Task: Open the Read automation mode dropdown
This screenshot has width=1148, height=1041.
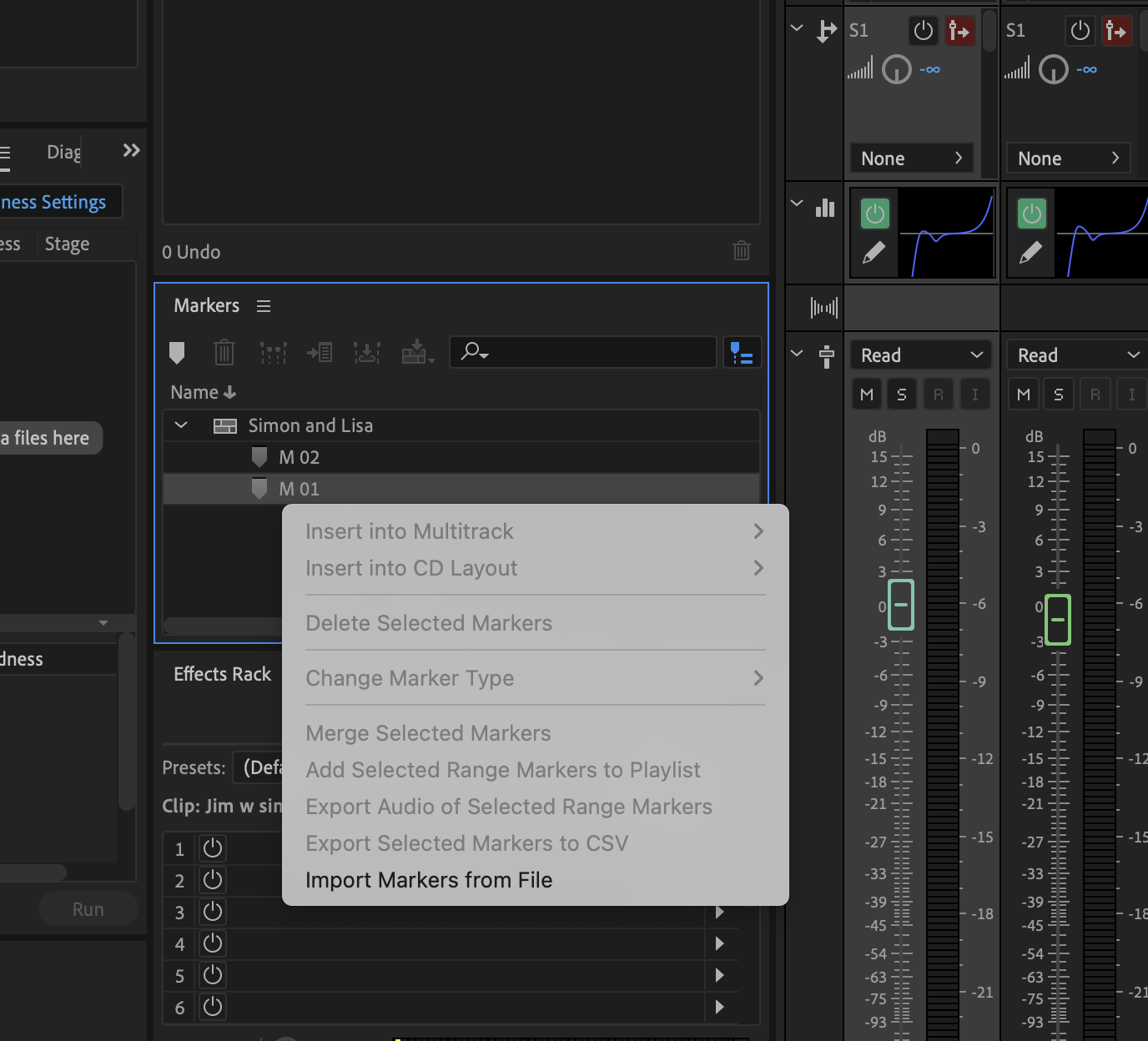Action: click(920, 355)
